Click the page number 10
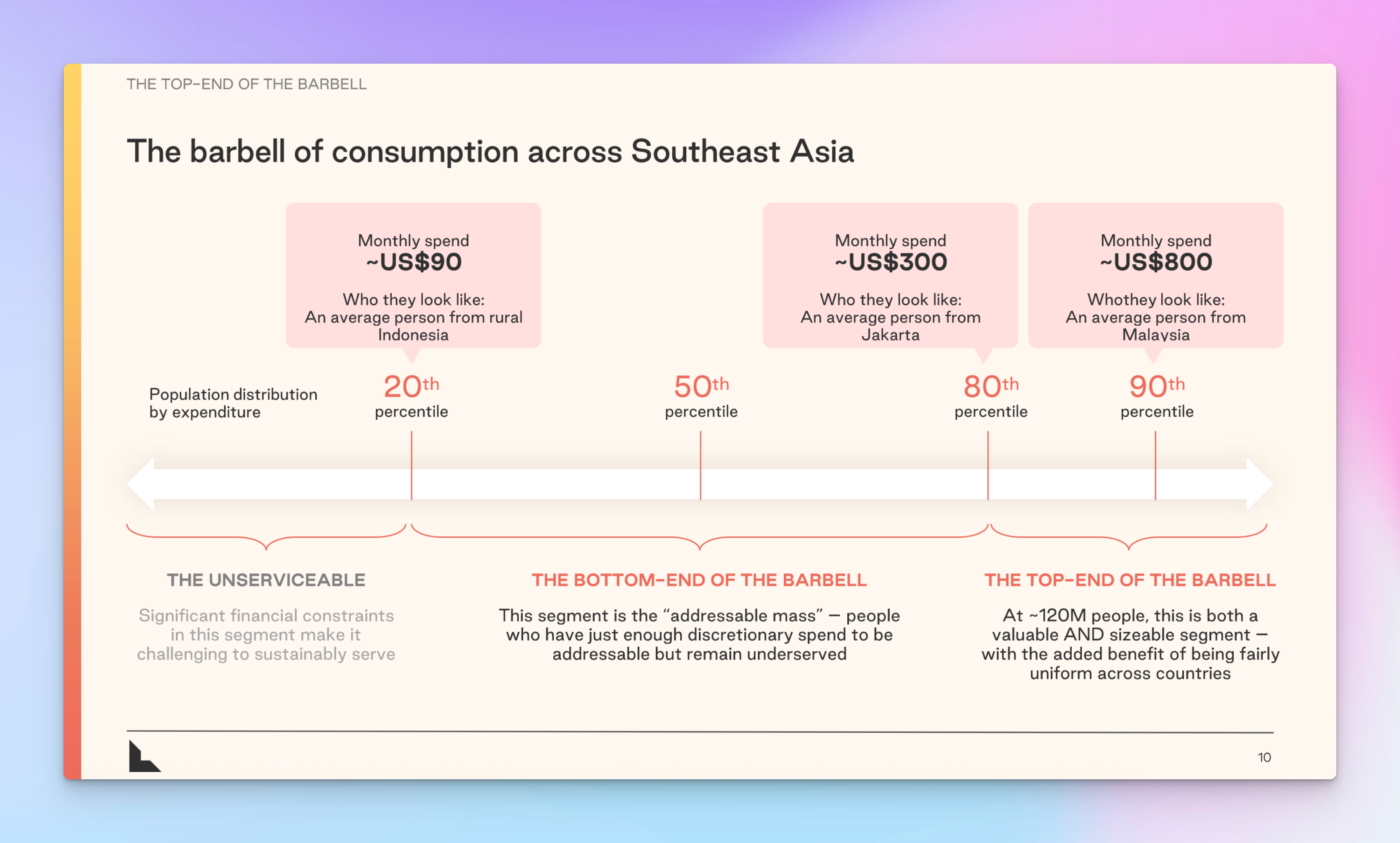 click(x=1264, y=757)
